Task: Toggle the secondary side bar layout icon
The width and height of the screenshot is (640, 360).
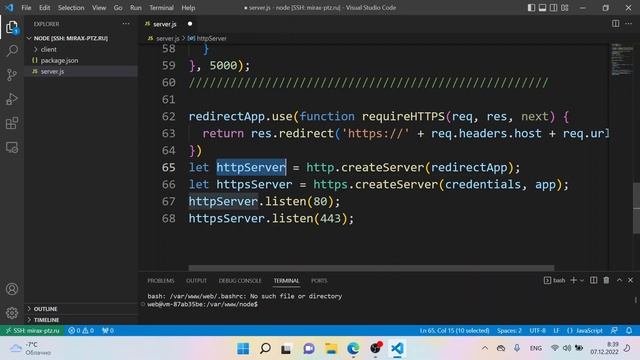Action: click(x=553, y=8)
